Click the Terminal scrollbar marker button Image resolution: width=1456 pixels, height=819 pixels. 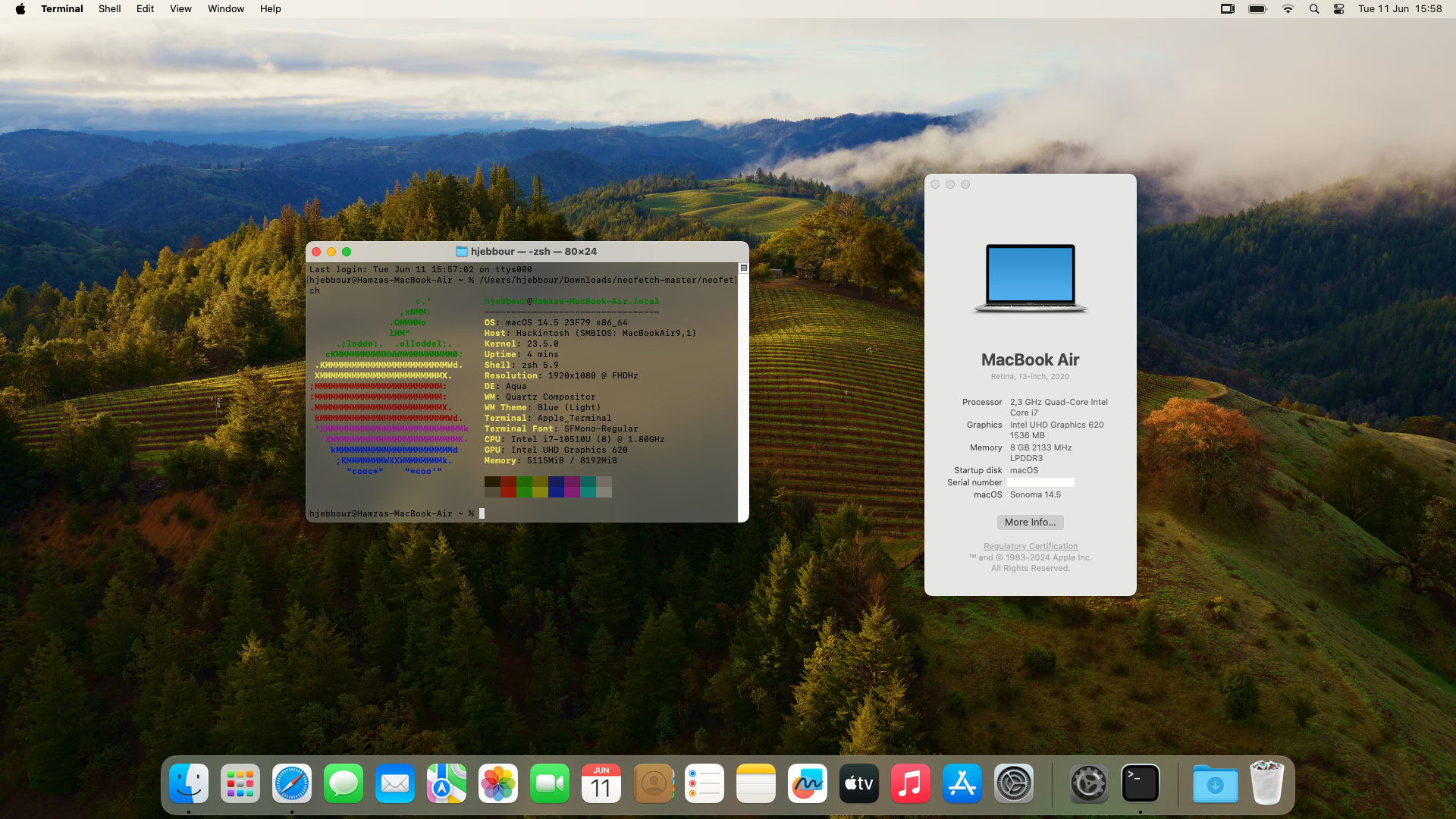[744, 268]
